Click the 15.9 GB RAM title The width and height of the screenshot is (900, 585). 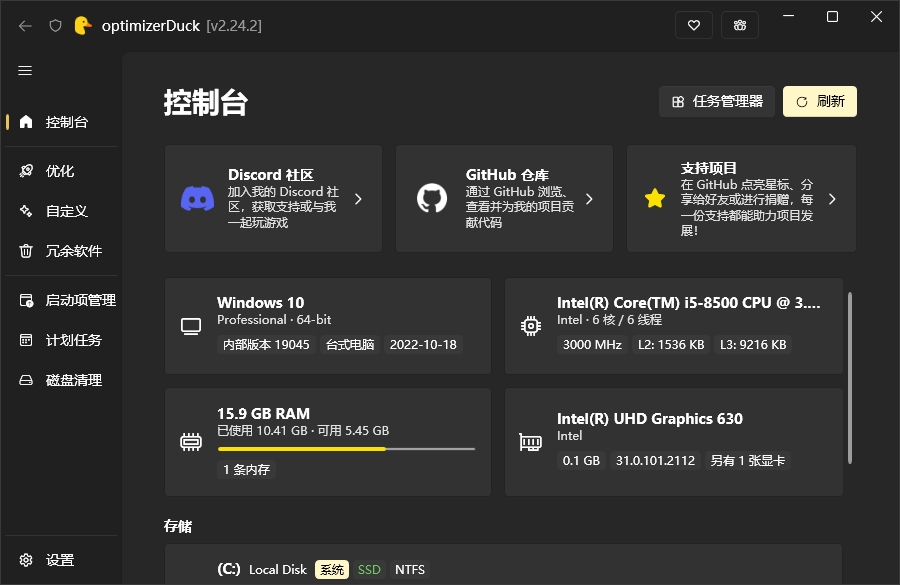tap(263, 413)
